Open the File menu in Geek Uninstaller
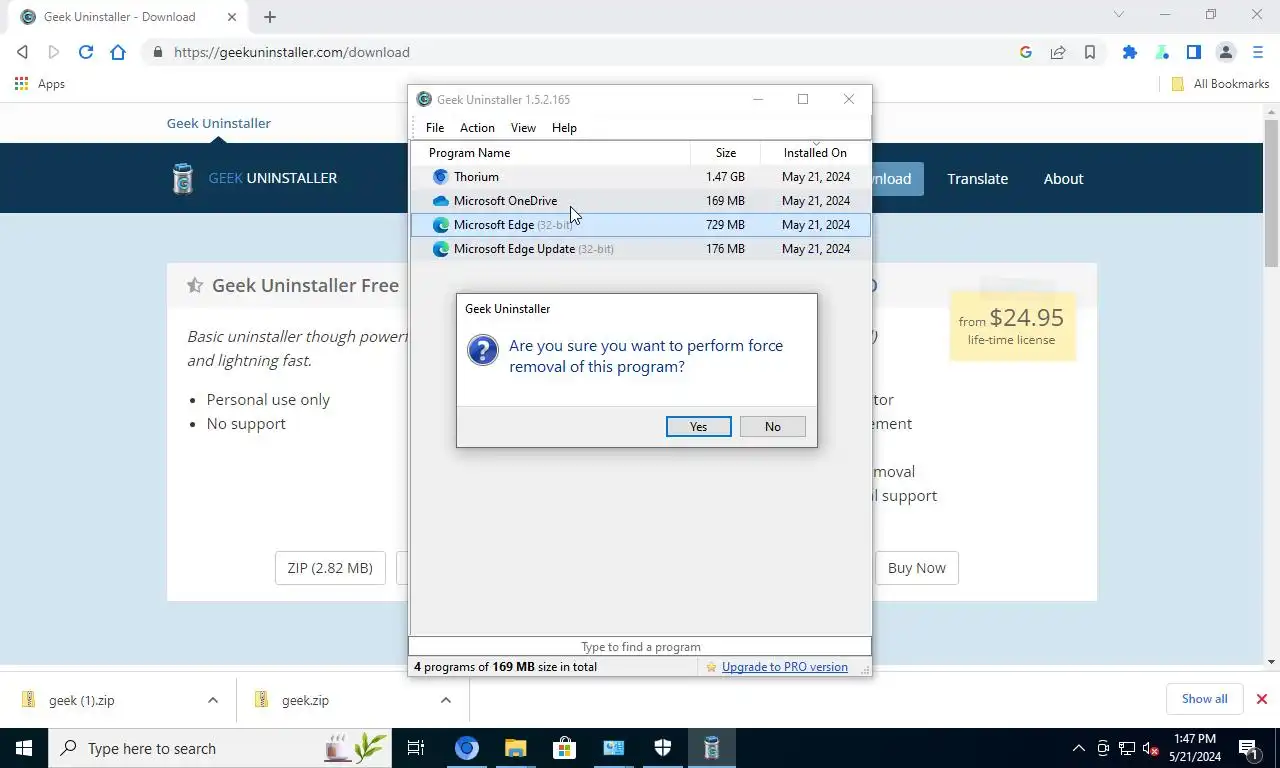 [435, 128]
